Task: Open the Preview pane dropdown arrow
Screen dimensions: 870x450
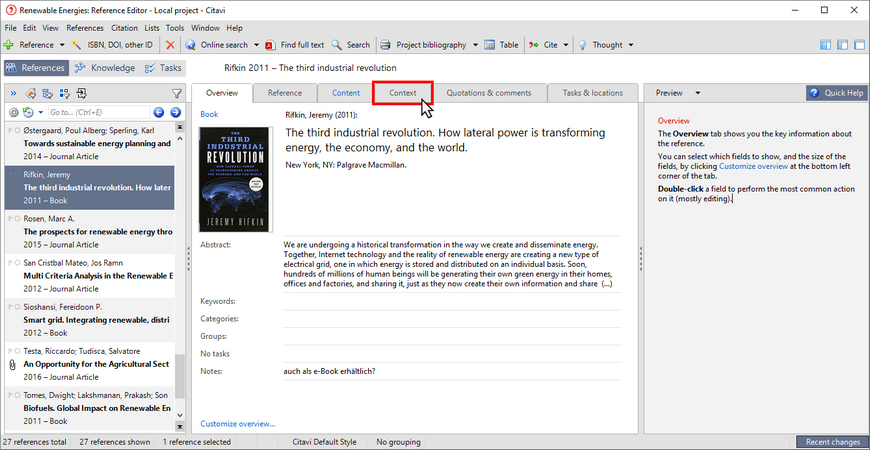Action: pos(697,93)
